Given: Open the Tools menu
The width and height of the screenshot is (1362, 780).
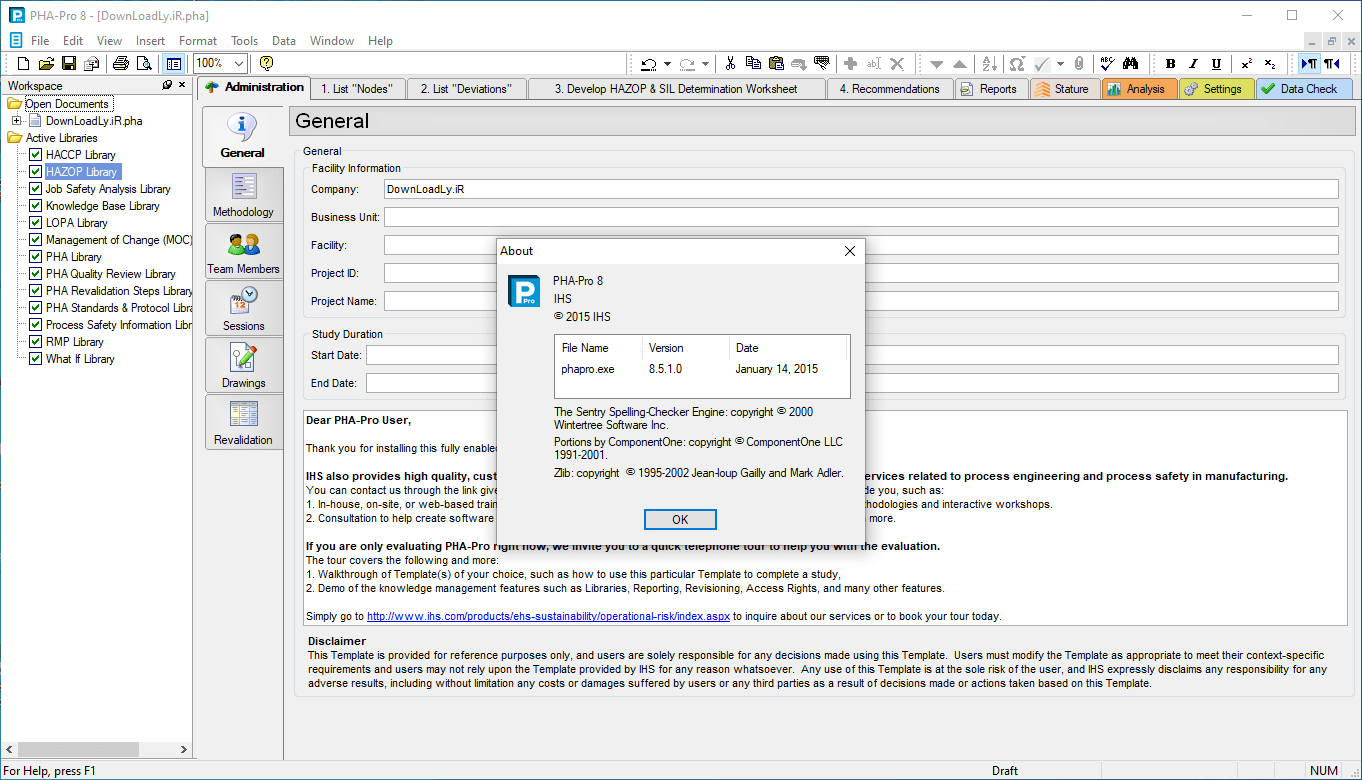Looking at the screenshot, I should coord(244,41).
